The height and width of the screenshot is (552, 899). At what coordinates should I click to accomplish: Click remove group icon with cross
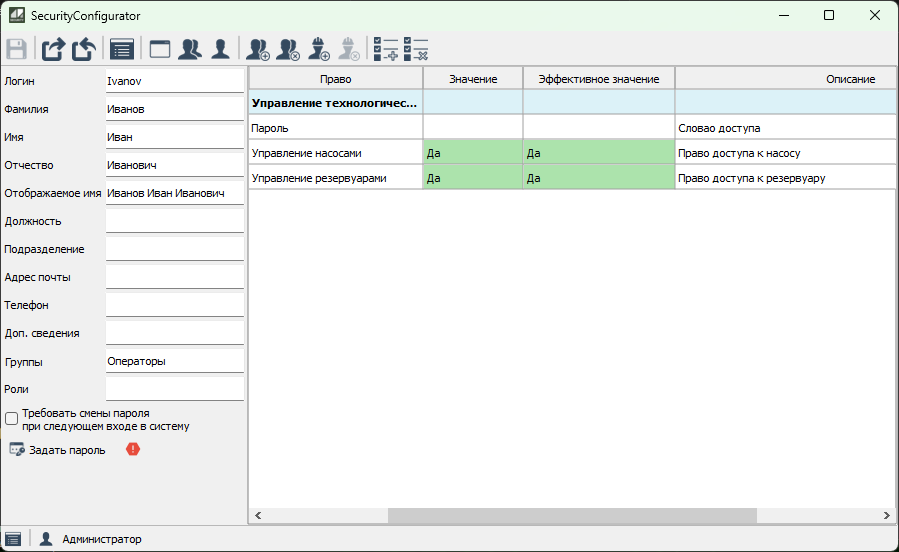(288, 48)
